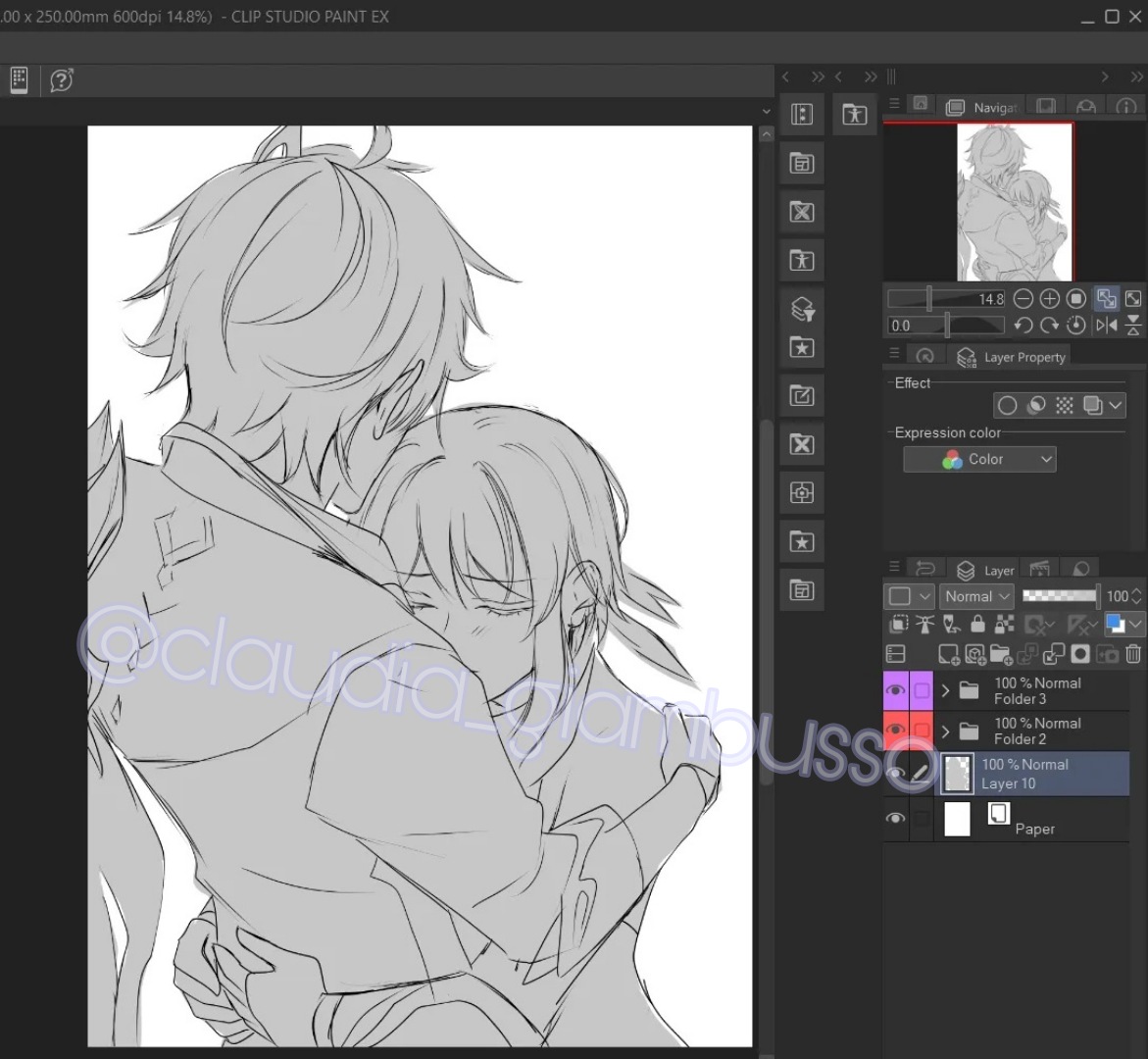Delete the selected layer
Image resolution: width=1148 pixels, height=1059 pixels.
tap(1133, 654)
